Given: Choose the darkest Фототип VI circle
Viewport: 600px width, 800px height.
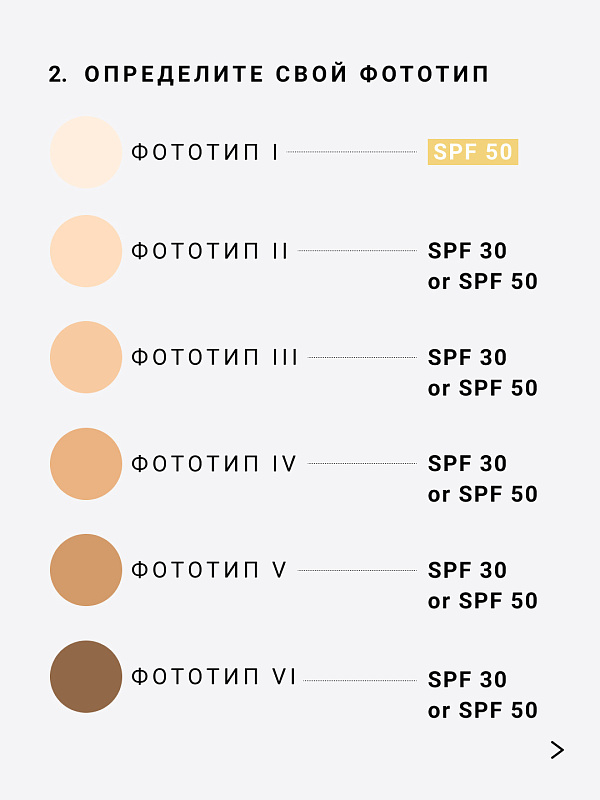Looking at the screenshot, I should pos(86,677).
